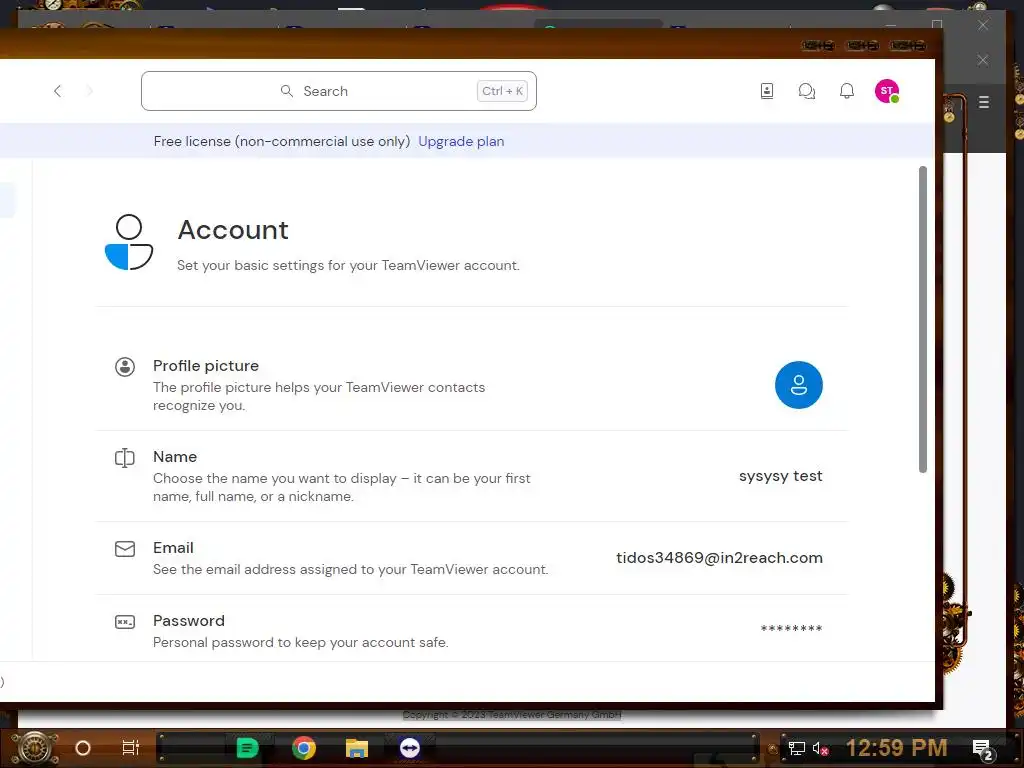Go forward with the right arrow
This screenshot has height=768, width=1024.
pos(89,91)
